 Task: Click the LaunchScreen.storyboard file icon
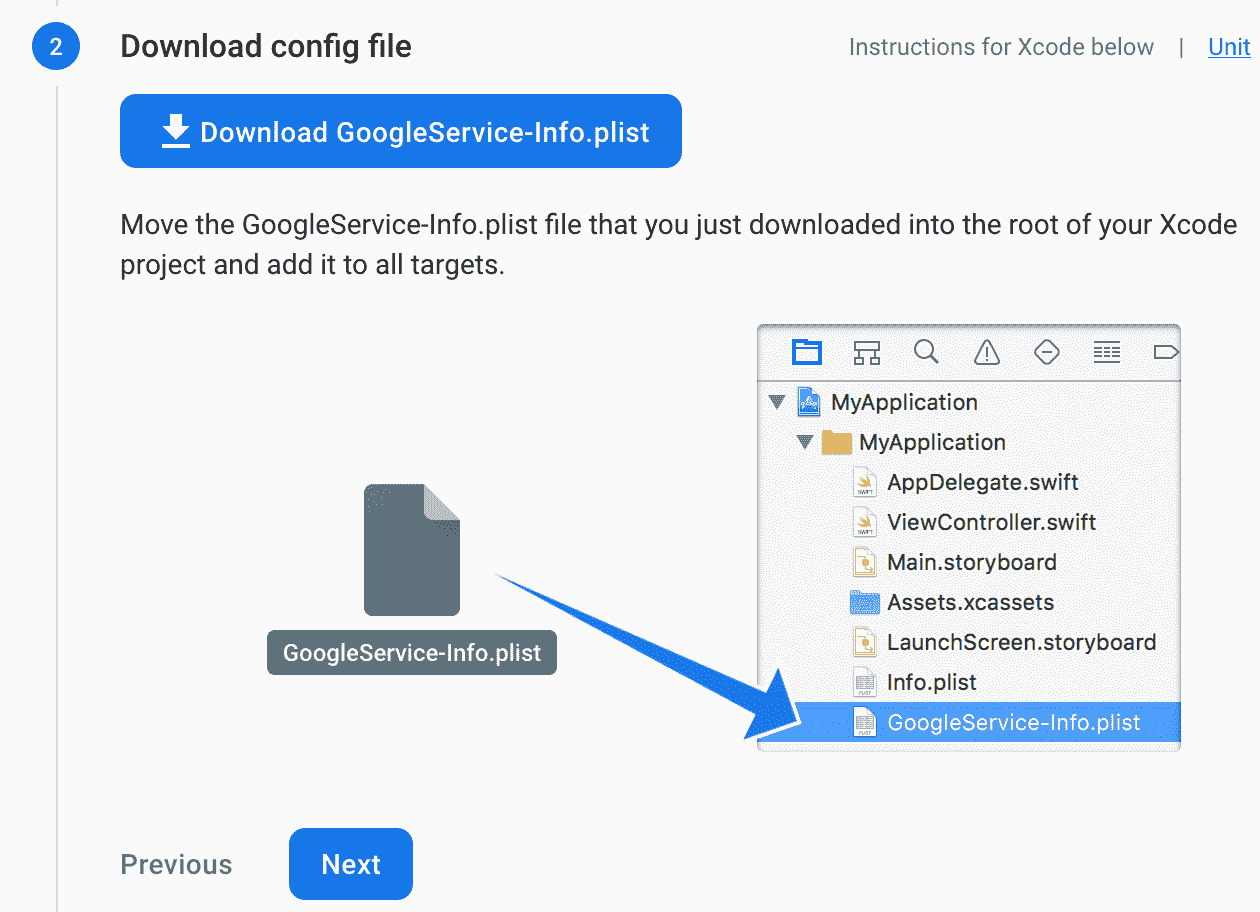864,642
